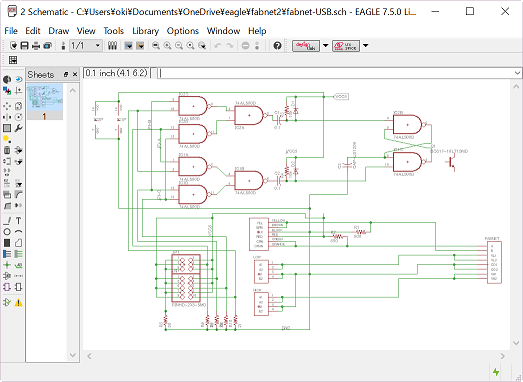
Task: Click the Execute script icon
Action: (128, 46)
